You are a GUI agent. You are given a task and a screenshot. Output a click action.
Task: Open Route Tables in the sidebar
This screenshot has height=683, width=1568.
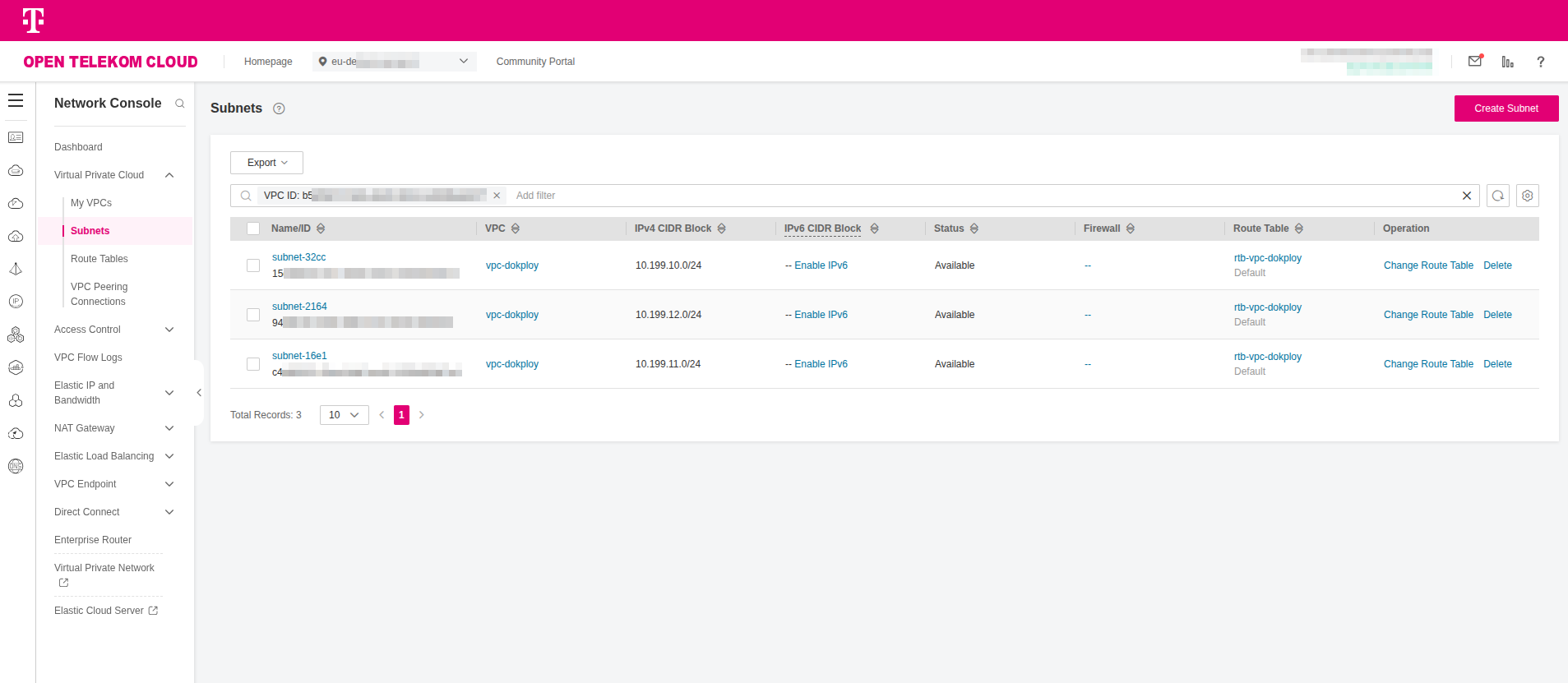99,259
